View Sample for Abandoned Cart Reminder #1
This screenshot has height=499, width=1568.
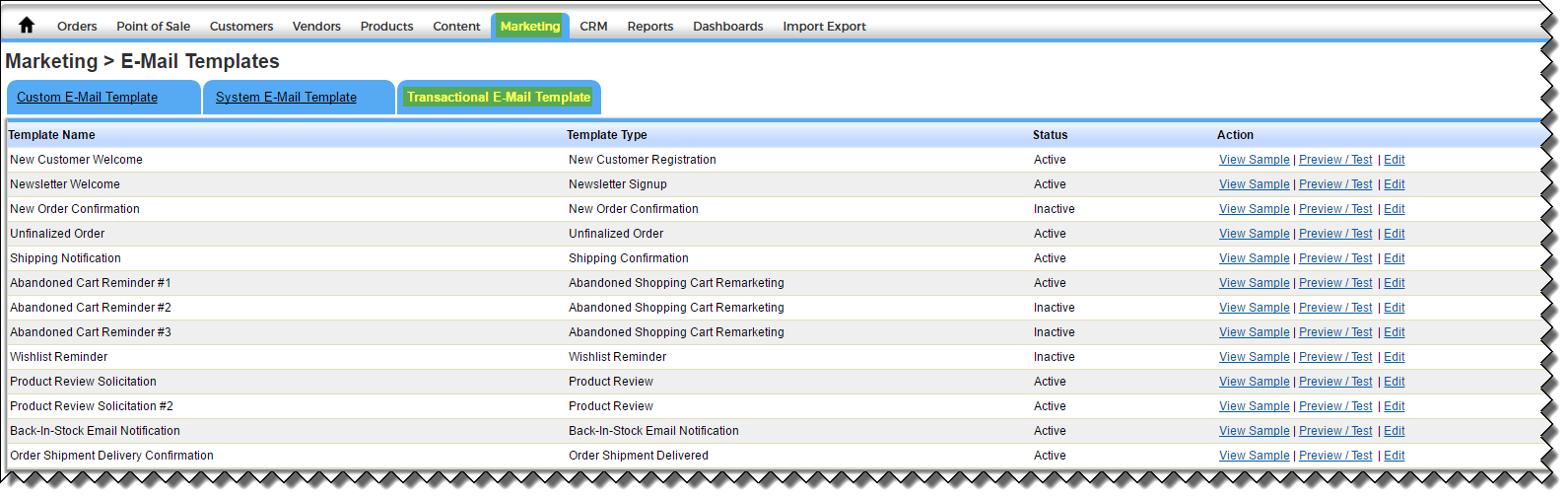pyautogui.click(x=1254, y=283)
